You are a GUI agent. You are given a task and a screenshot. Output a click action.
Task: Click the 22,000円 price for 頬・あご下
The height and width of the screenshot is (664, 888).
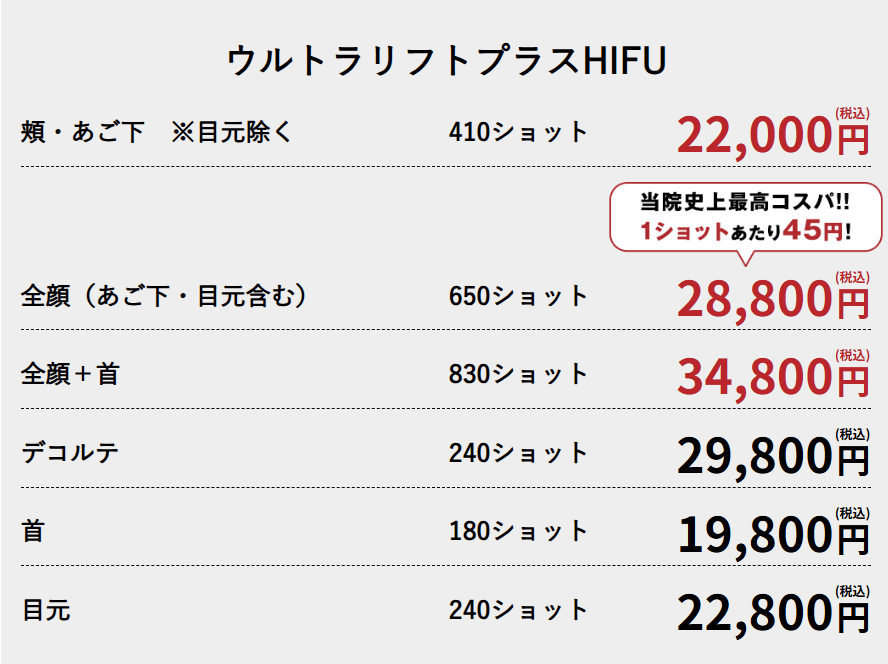click(773, 133)
